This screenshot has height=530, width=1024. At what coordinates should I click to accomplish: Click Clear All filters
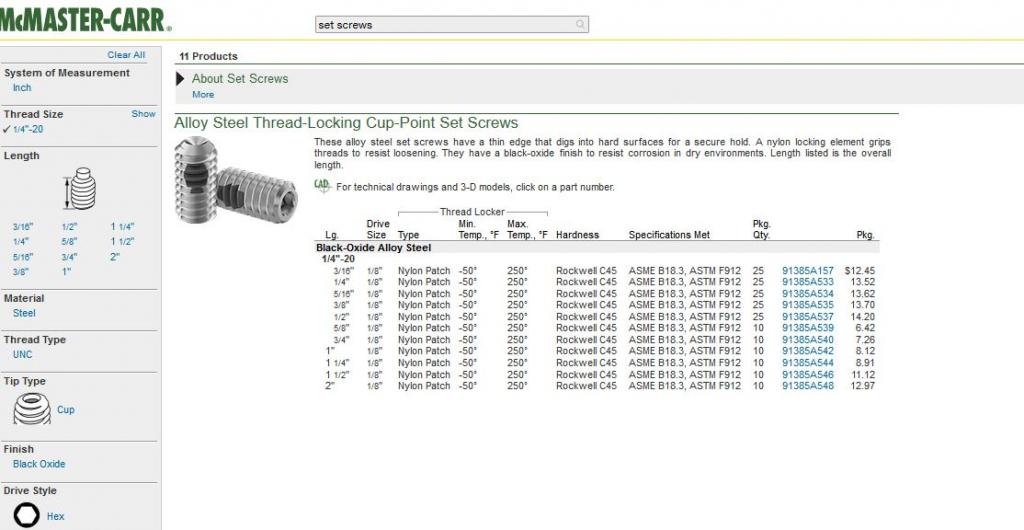[x=126, y=55]
